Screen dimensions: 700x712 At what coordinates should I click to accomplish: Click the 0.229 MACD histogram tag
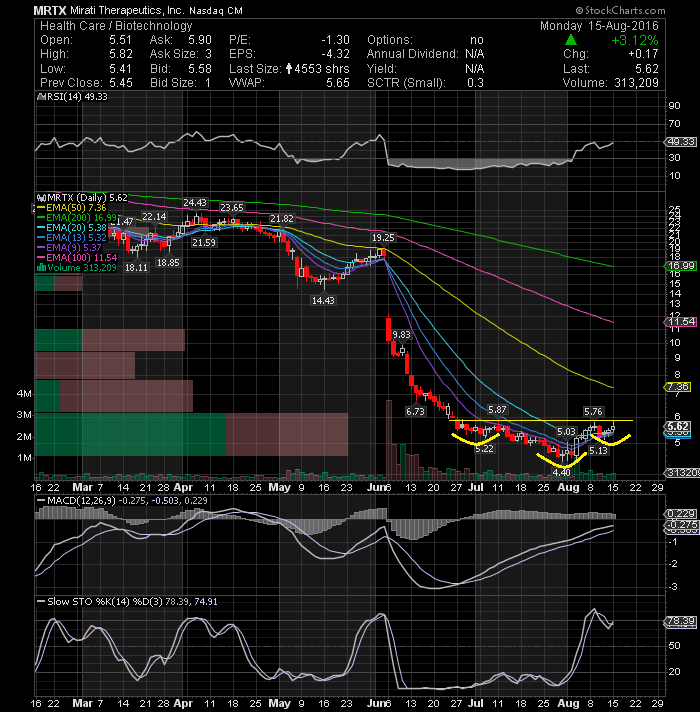[x=680, y=514]
